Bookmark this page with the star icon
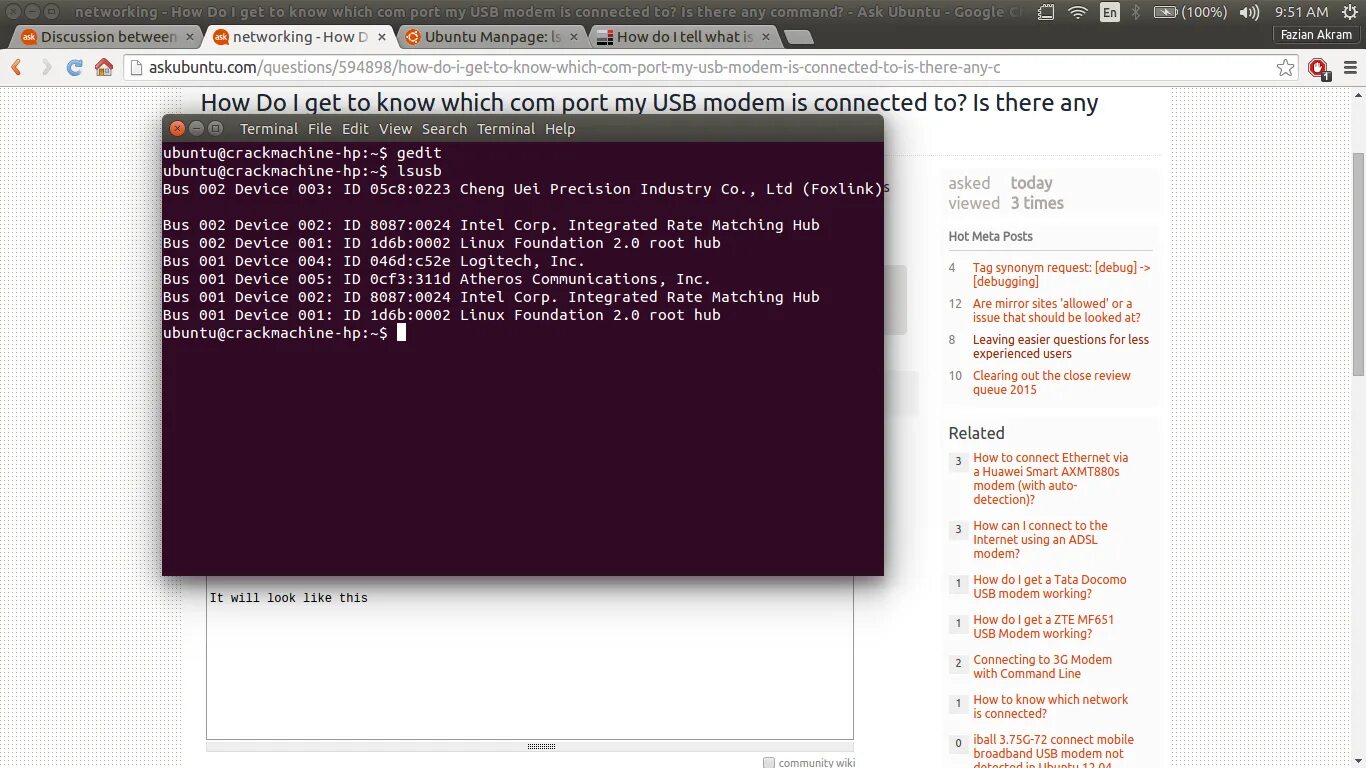The width and height of the screenshot is (1366, 768). [x=1286, y=68]
